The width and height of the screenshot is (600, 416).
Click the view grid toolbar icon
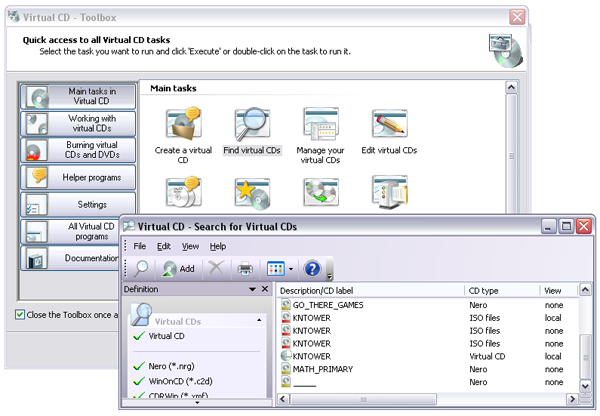(276, 269)
